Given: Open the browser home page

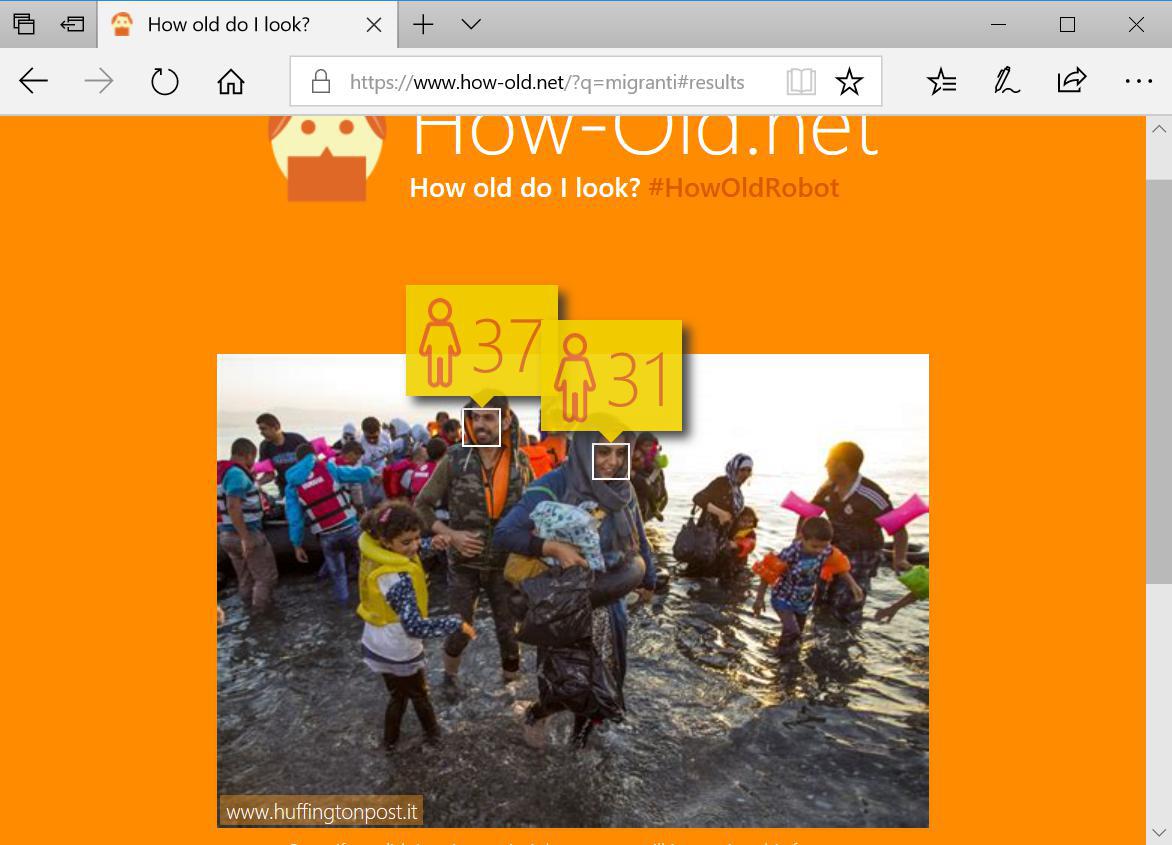Looking at the screenshot, I should [x=231, y=81].
